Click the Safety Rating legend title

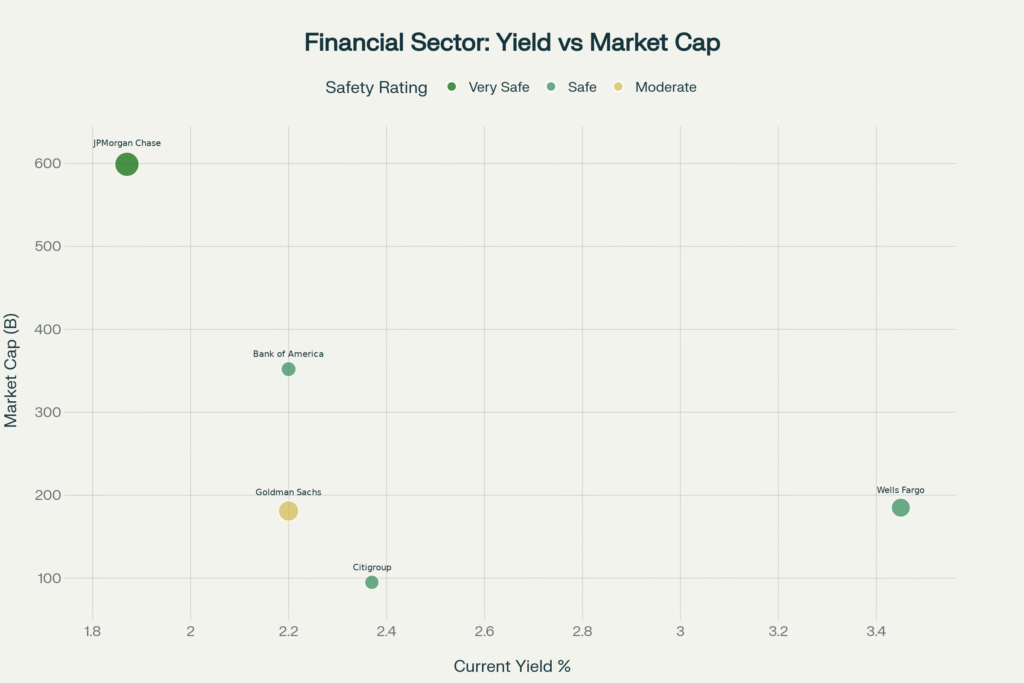[376, 87]
